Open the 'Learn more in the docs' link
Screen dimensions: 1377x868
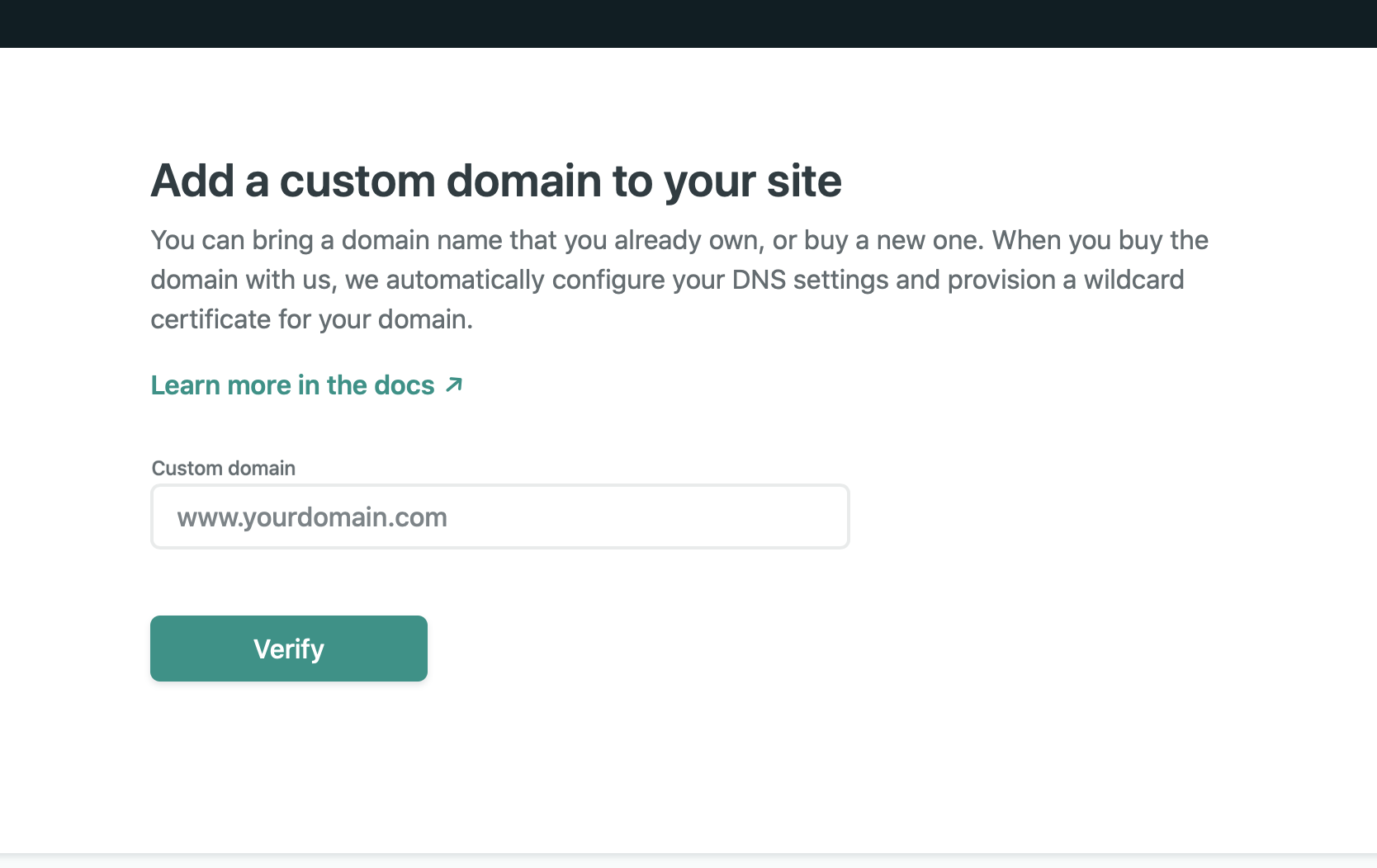[x=306, y=385]
